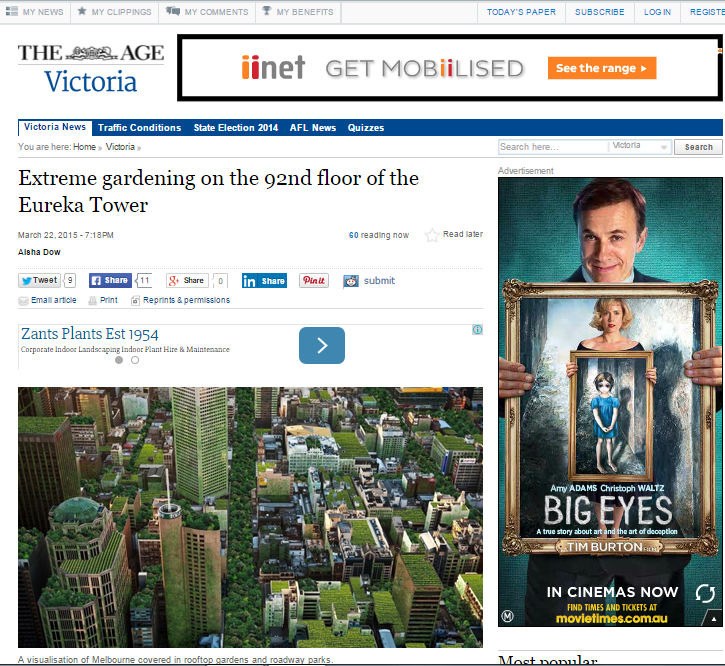Screen dimensions: 725x666
Task: Click the Victoria breadcrumb link
Action: 120,147
